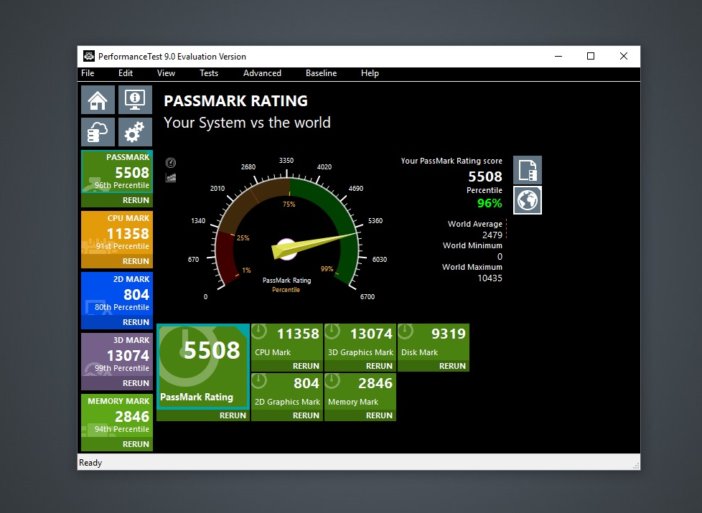Open the Baseline menu

pos(321,73)
